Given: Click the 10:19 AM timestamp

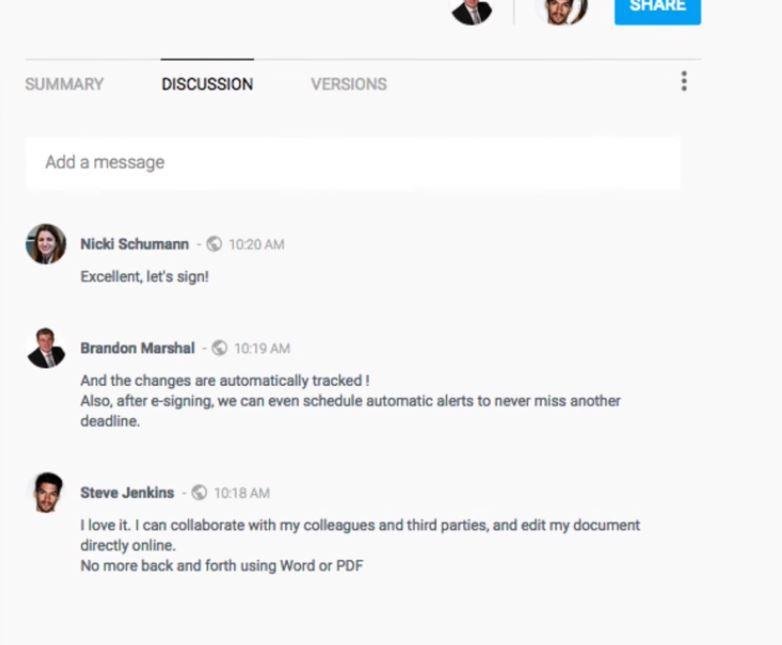Looking at the screenshot, I should 262,348.
